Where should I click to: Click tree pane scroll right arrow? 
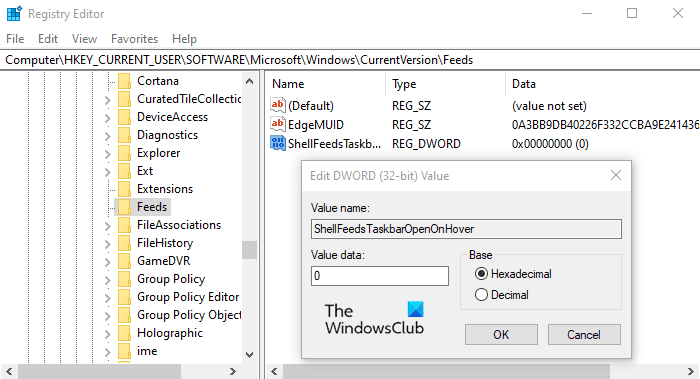[x=232, y=371]
